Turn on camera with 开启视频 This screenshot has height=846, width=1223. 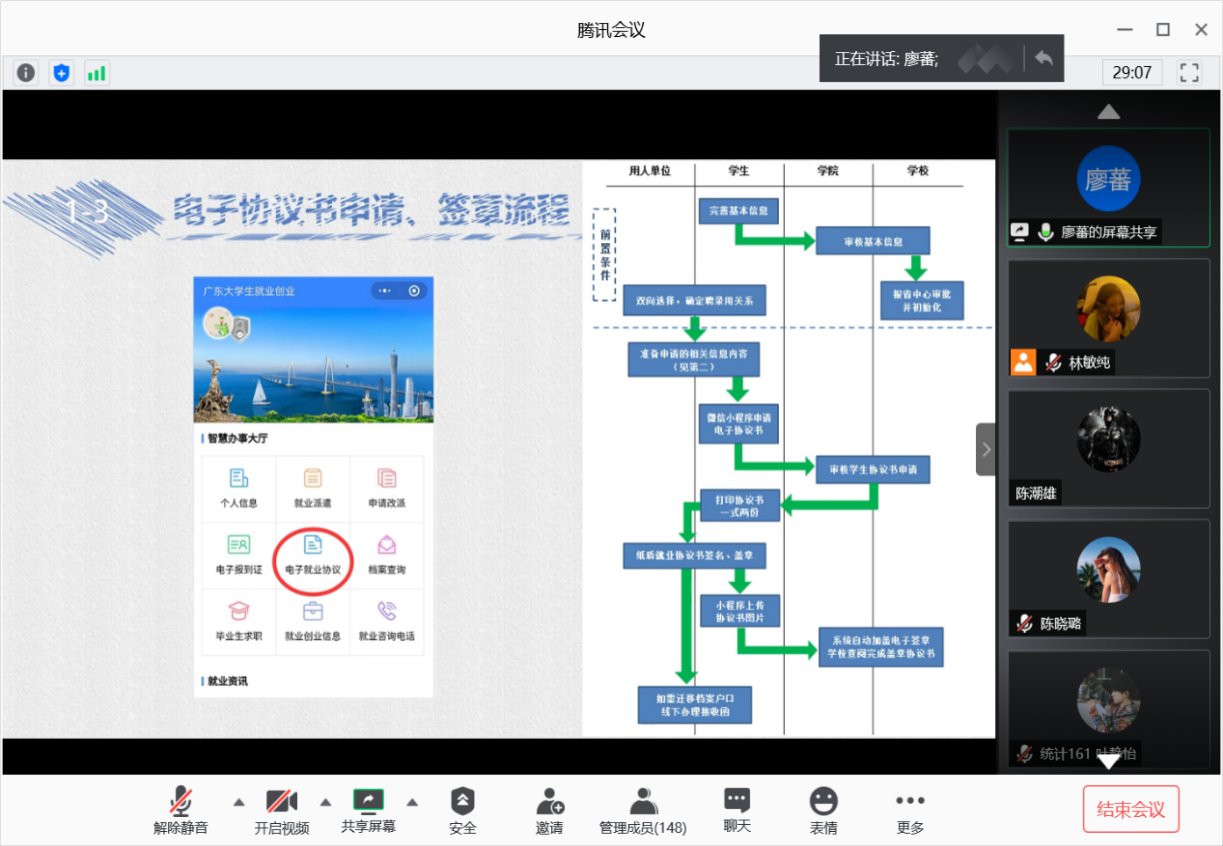click(x=281, y=810)
